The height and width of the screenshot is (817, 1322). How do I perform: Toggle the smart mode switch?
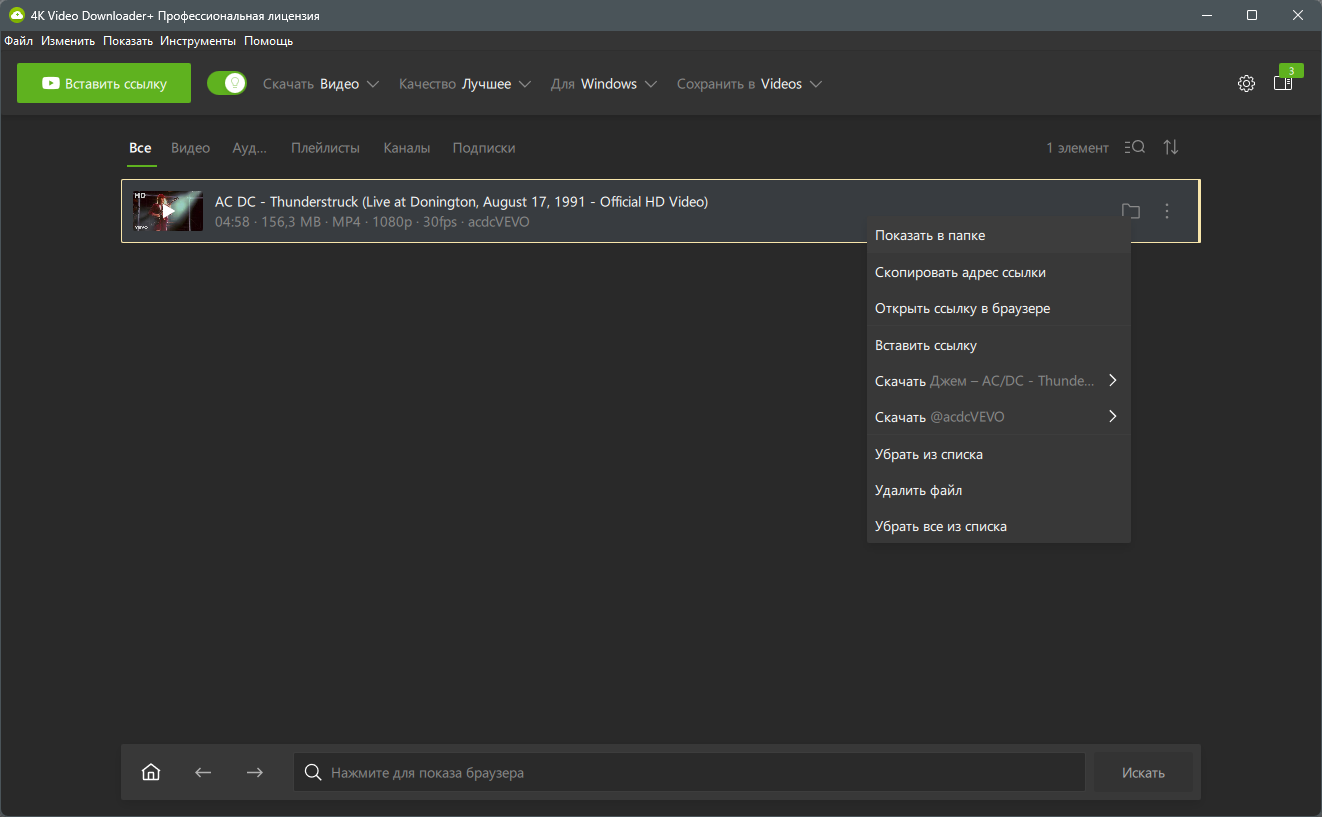click(x=227, y=83)
